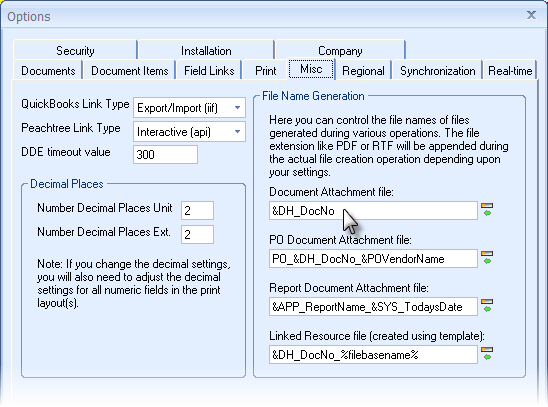Click the Number Decimal Places Unit field
This screenshot has width=548, height=407.
[x=197, y=210]
